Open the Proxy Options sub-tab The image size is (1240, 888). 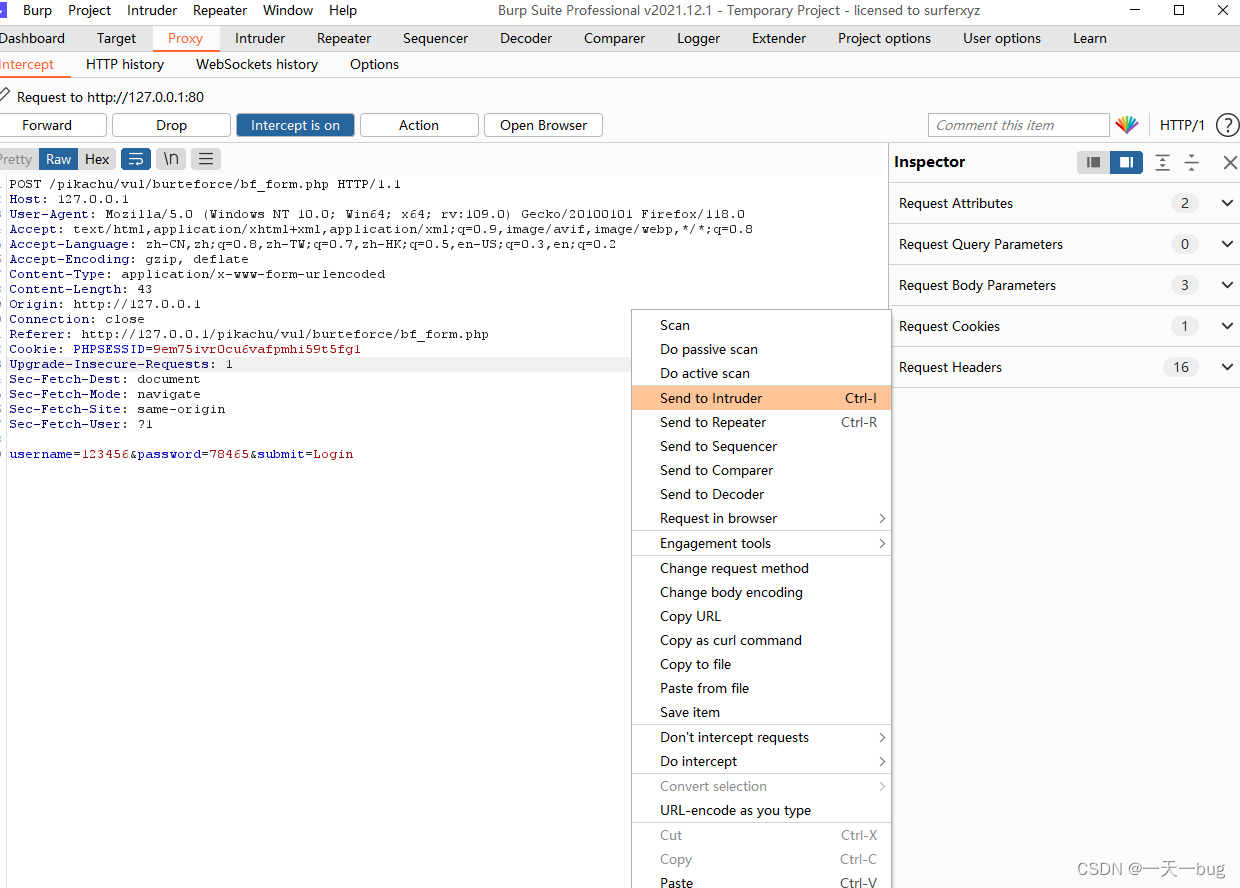374,64
